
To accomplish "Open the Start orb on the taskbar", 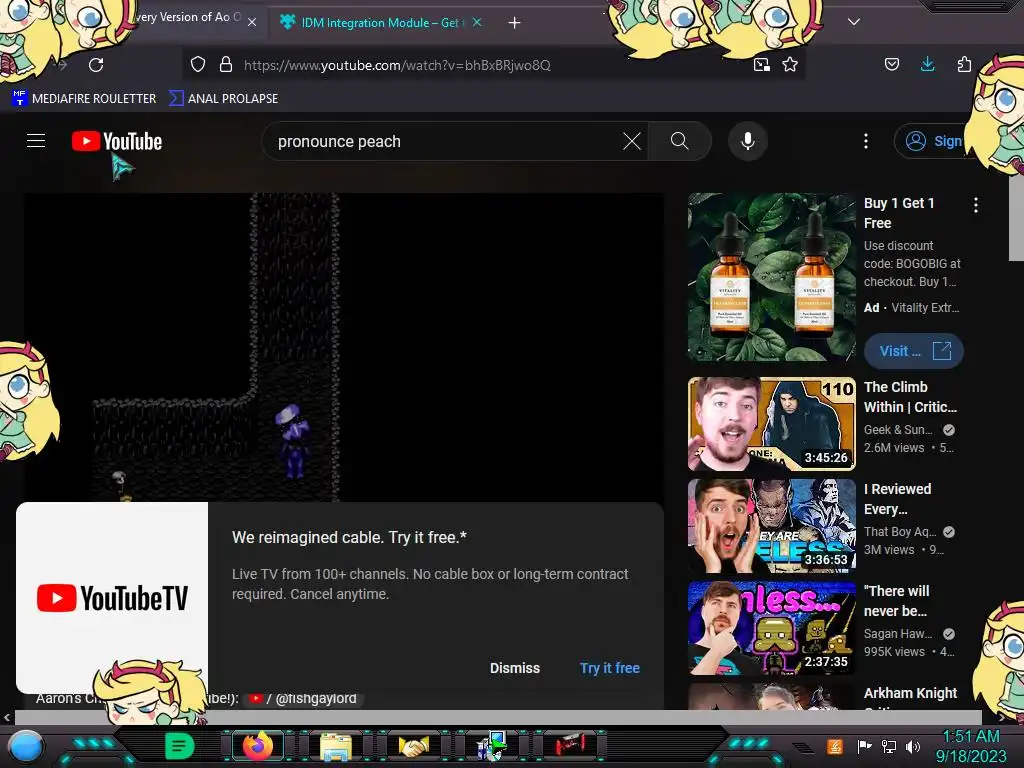I will [x=25, y=746].
